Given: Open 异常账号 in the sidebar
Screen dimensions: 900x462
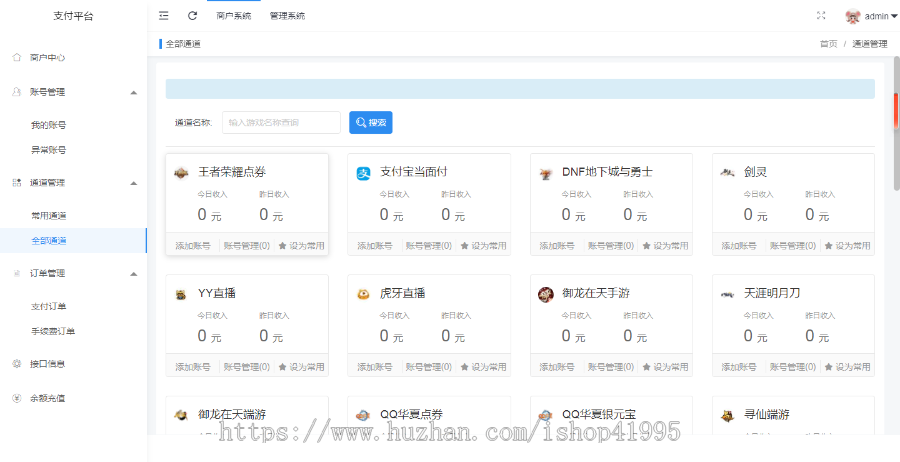Looking at the screenshot, I should pyautogui.click(x=49, y=150).
